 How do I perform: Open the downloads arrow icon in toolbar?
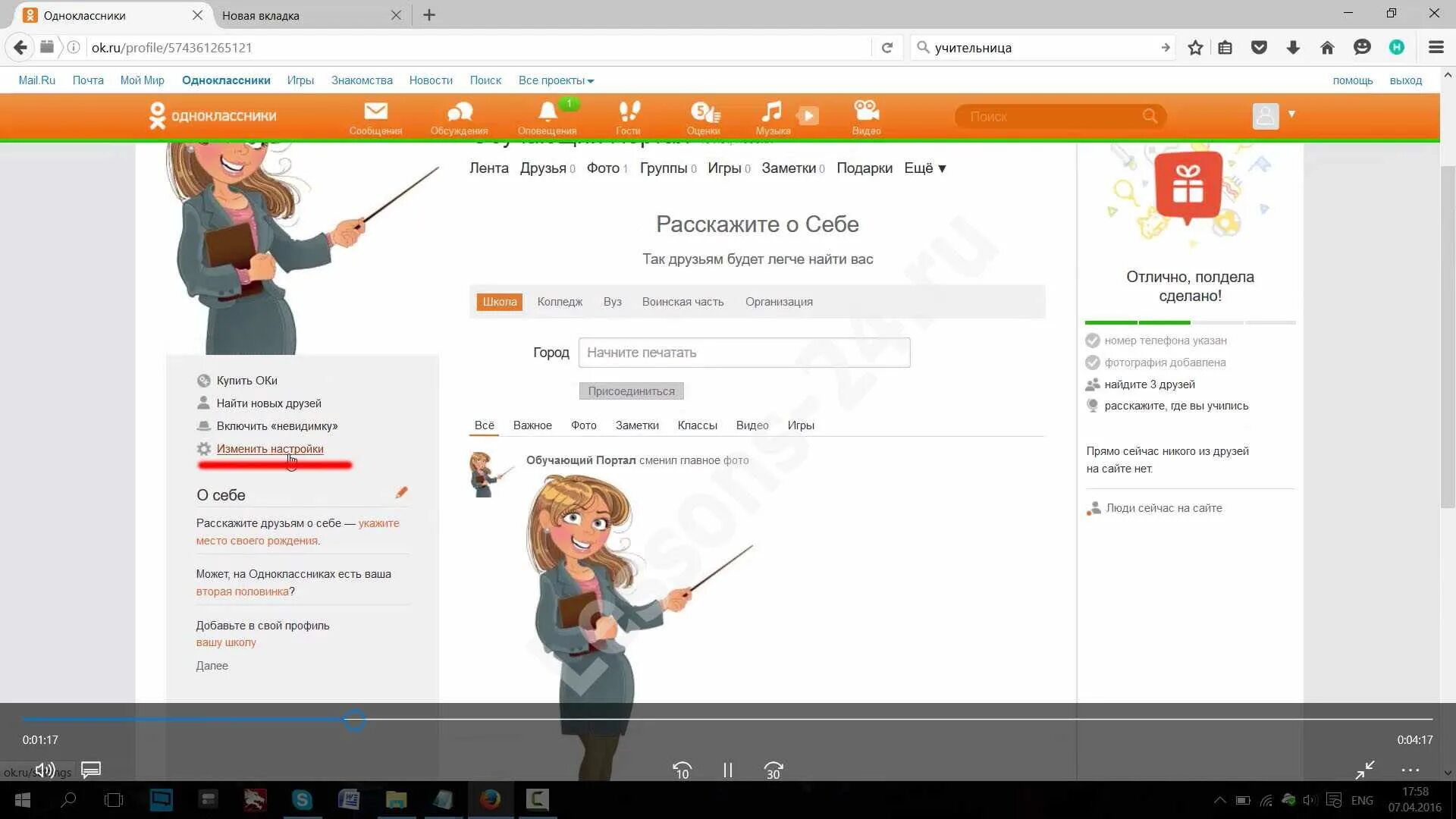tap(1293, 48)
